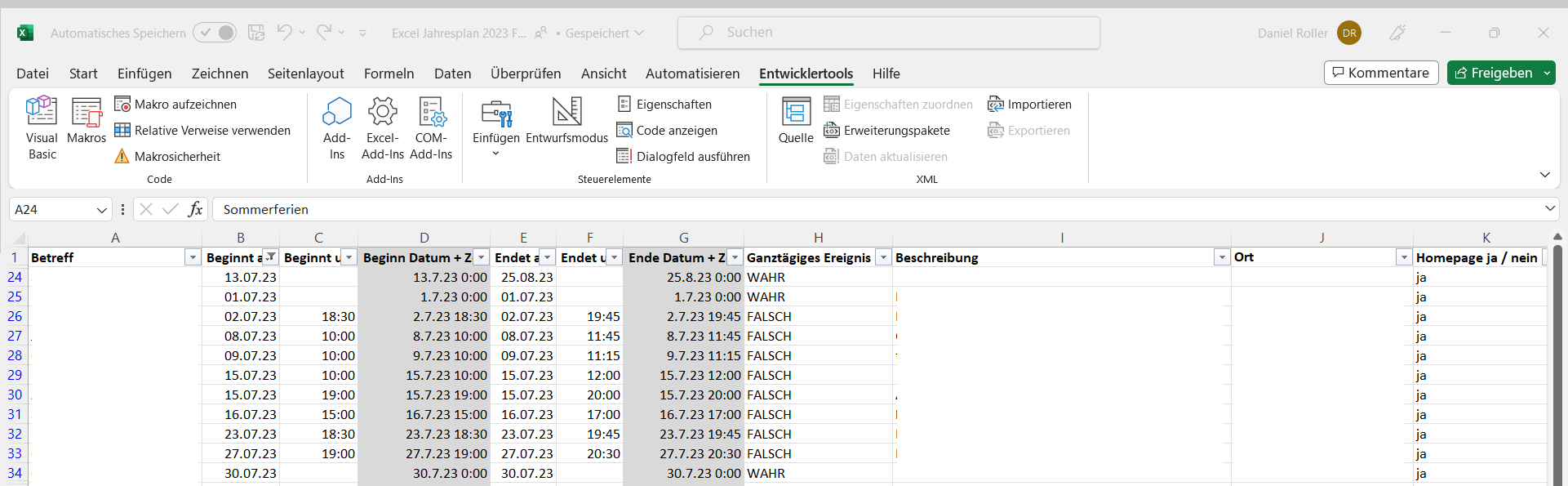The image size is (1568, 486).
Task: Switch to the Start tab
Action: [x=83, y=74]
